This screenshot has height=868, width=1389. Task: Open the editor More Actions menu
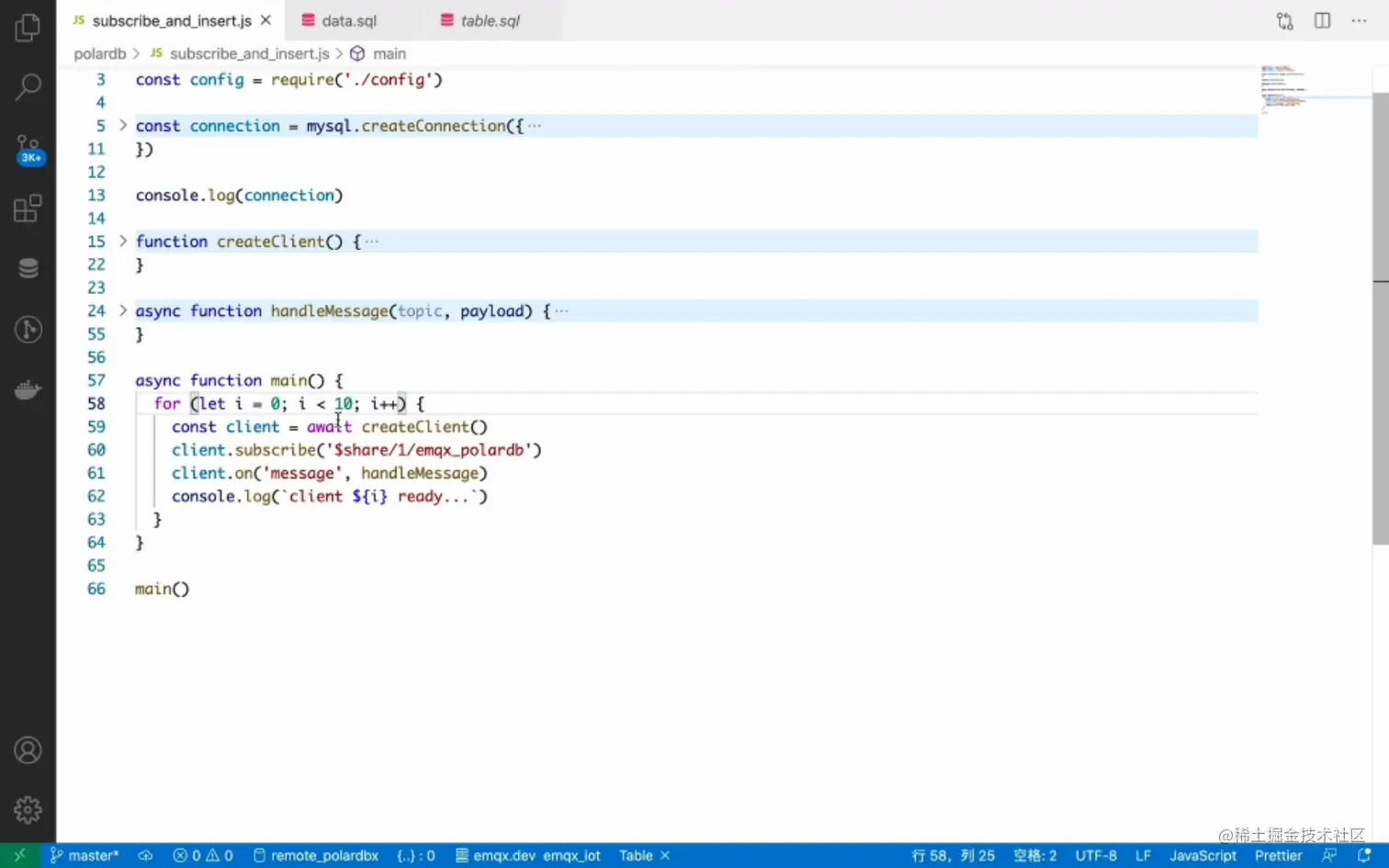tap(1359, 20)
